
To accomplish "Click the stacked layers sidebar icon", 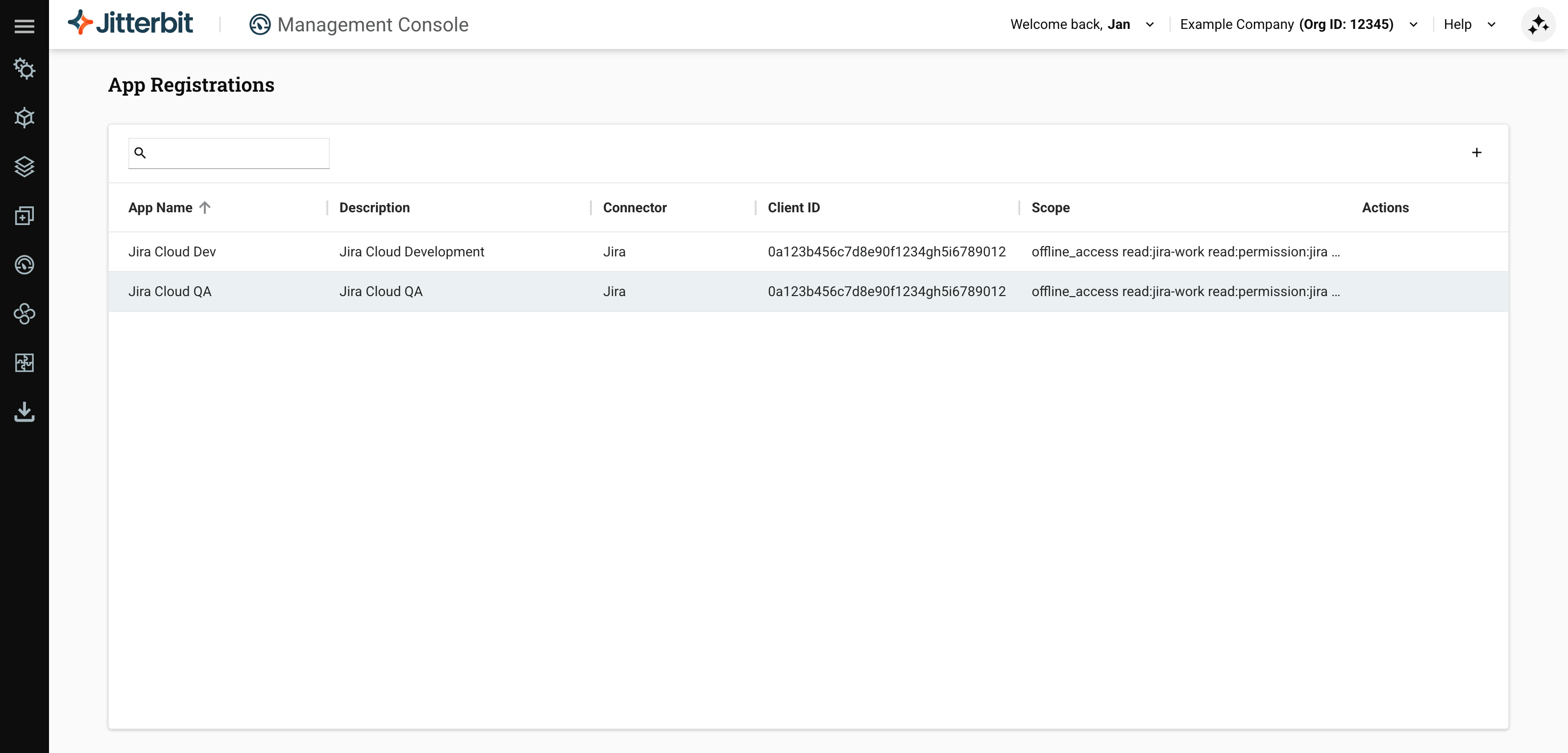I will pos(24,166).
